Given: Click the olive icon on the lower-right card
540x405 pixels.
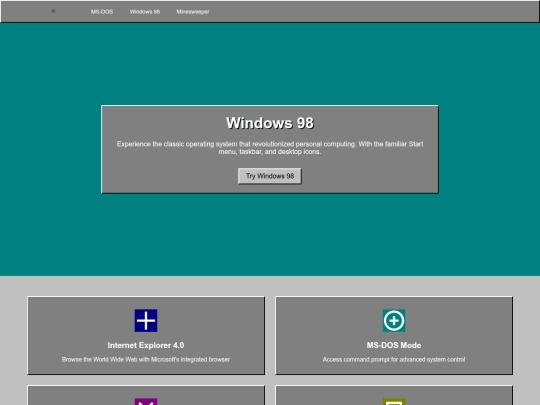Looking at the screenshot, I should (394, 402).
